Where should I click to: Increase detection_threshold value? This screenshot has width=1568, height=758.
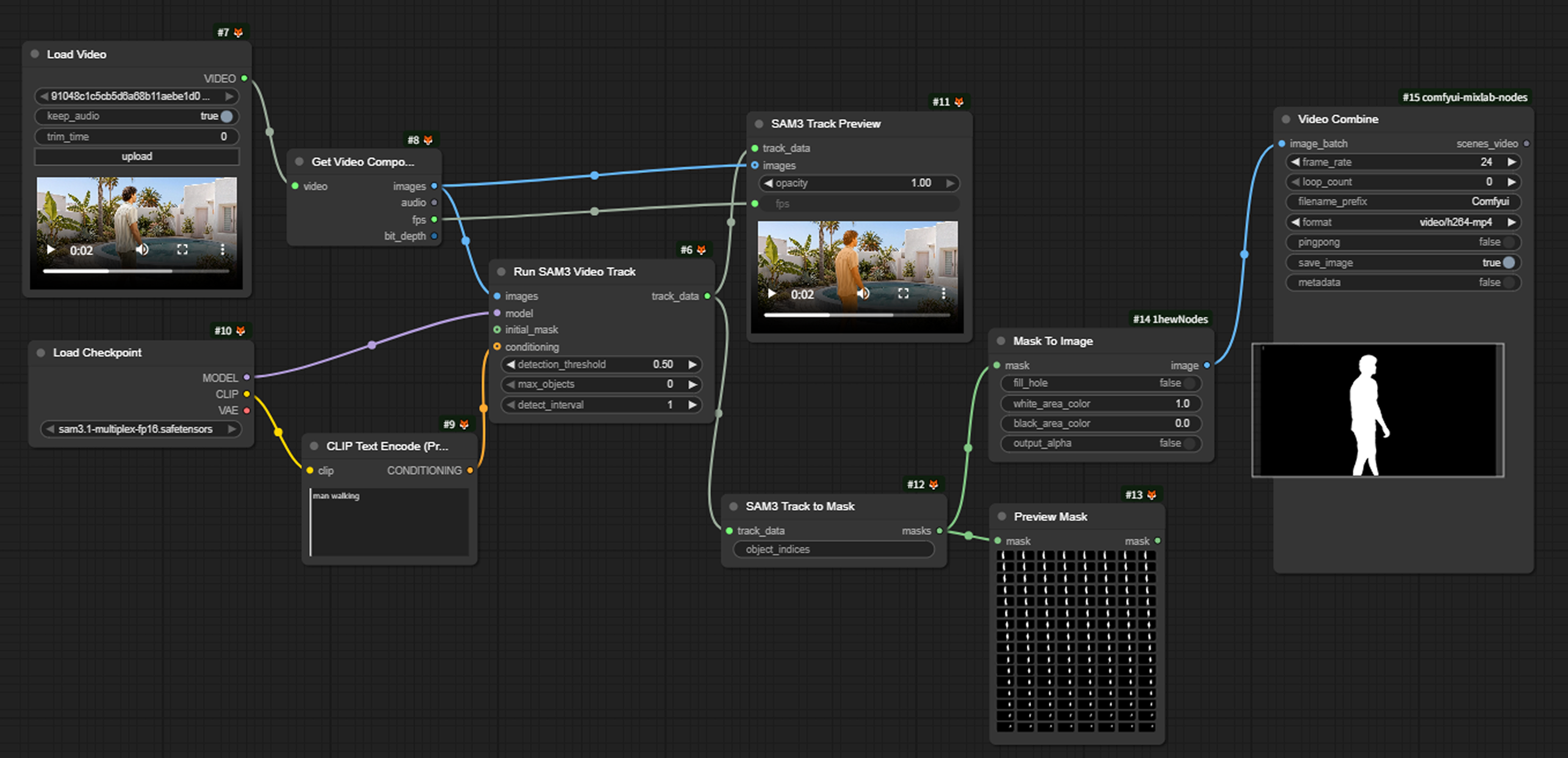tap(692, 364)
